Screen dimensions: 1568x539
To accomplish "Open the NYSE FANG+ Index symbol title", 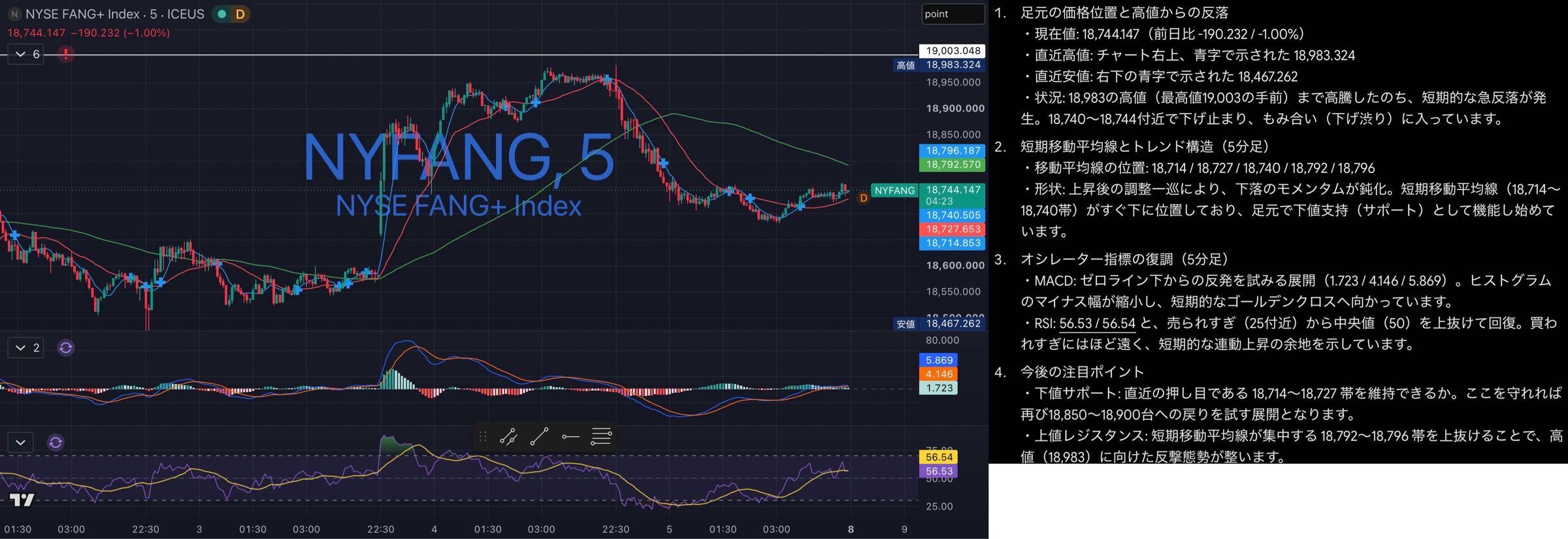I will point(115,14).
